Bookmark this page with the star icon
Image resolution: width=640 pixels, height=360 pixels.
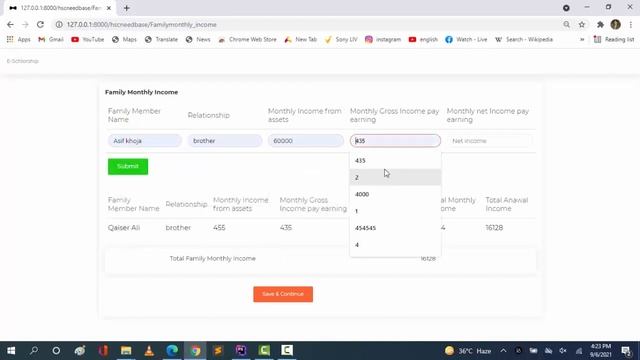point(582,24)
